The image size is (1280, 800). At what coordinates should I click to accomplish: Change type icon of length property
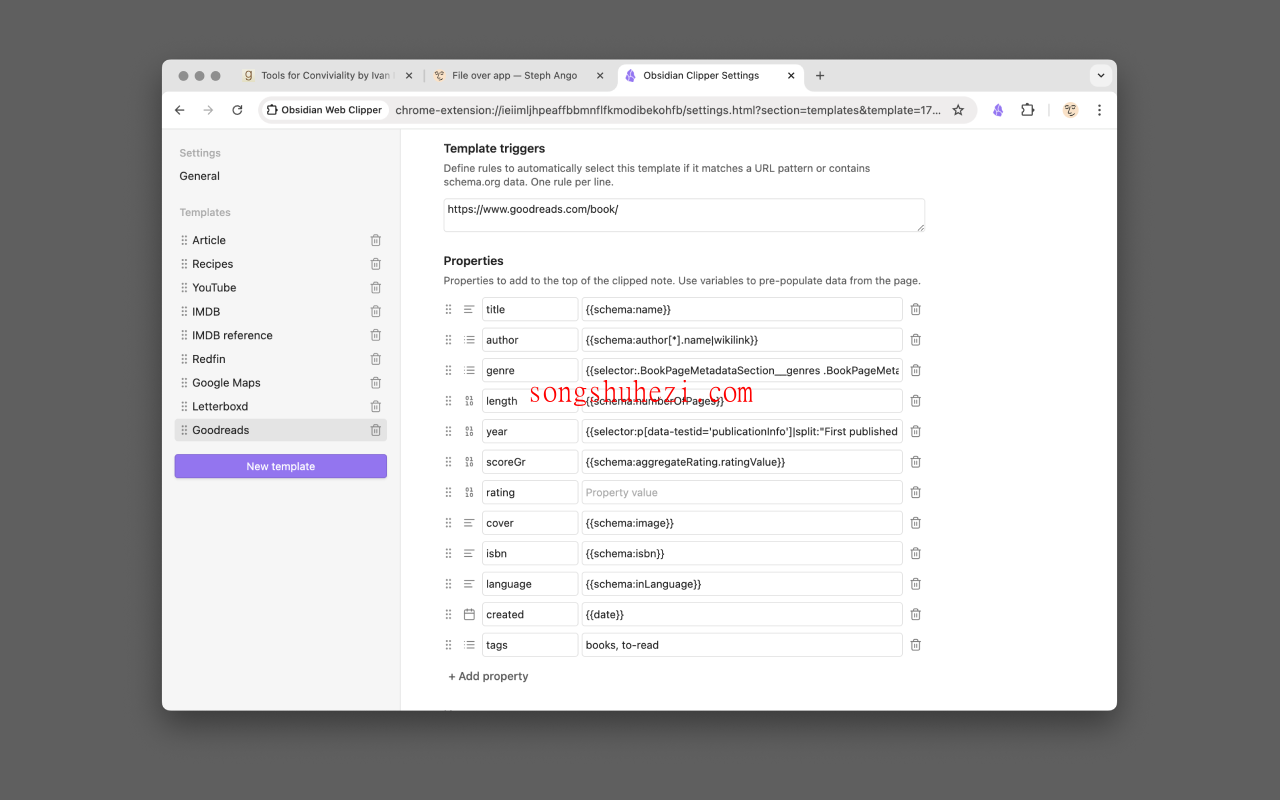[x=469, y=401]
